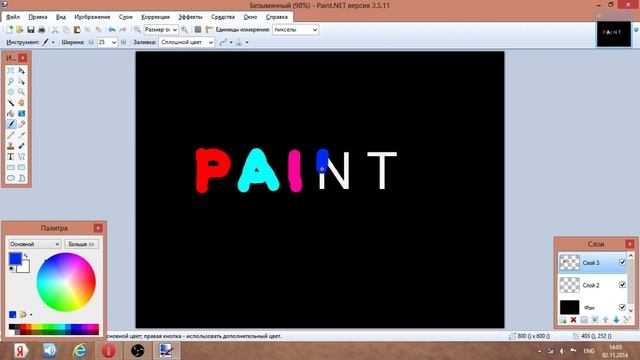This screenshot has height=360, width=640.
Task: Select the Recolor tool
Action: (x=22, y=146)
